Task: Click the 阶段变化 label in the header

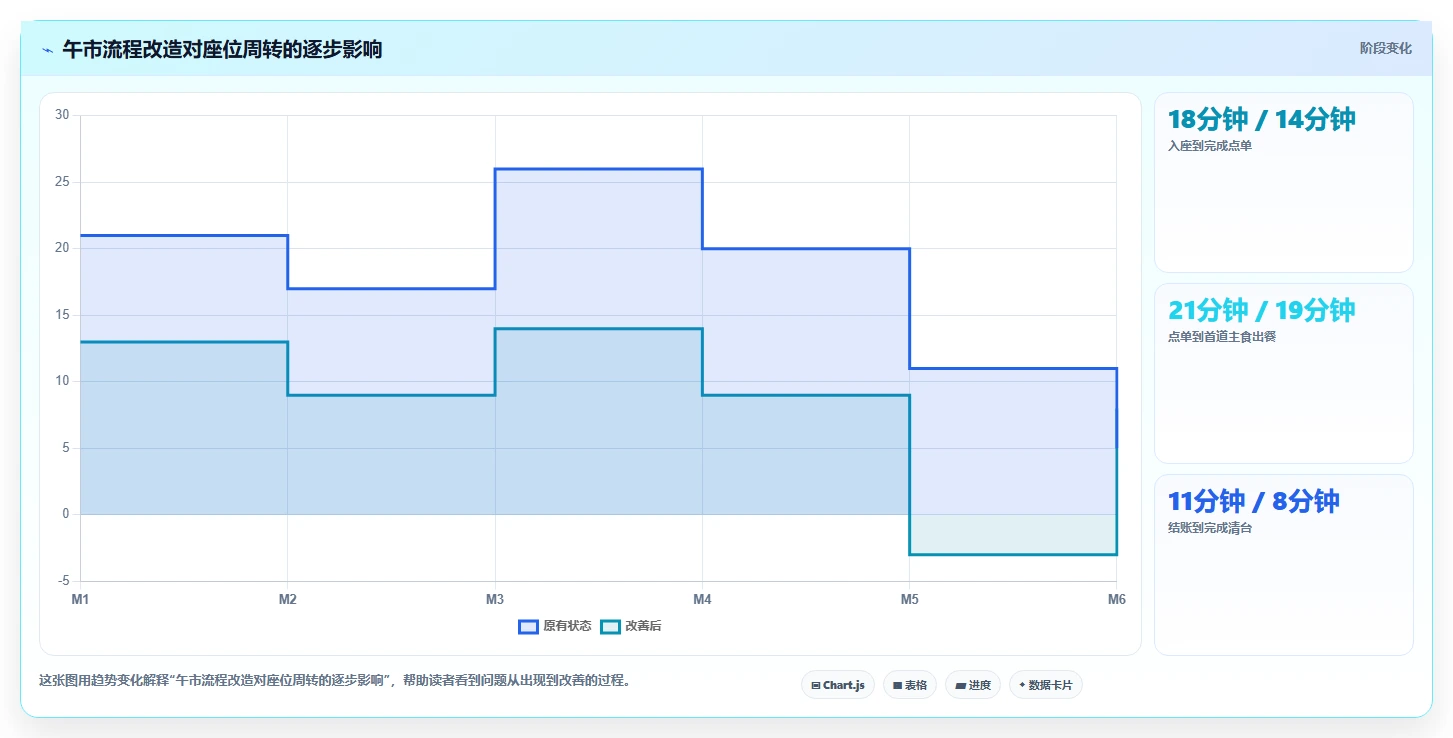Action: click(x=1386, y=48)
